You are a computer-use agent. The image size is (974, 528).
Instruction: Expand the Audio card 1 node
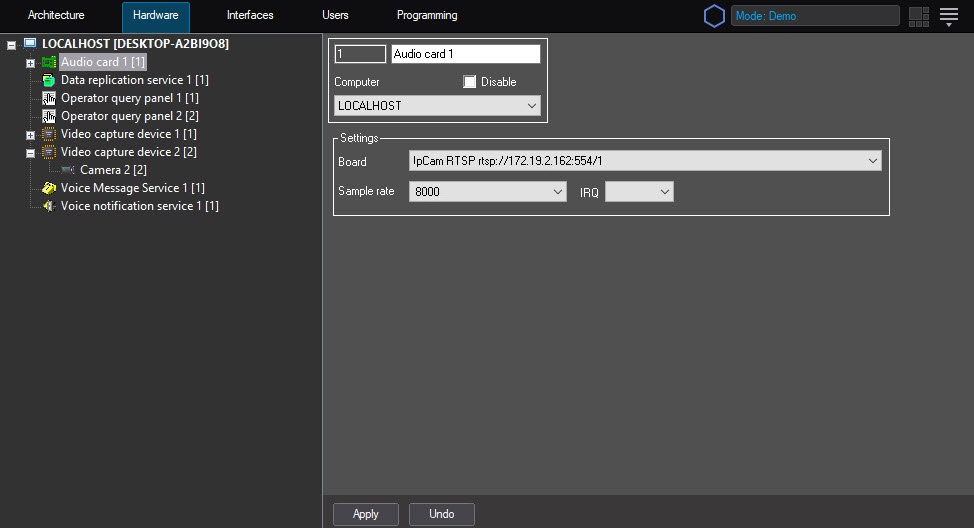30,63
